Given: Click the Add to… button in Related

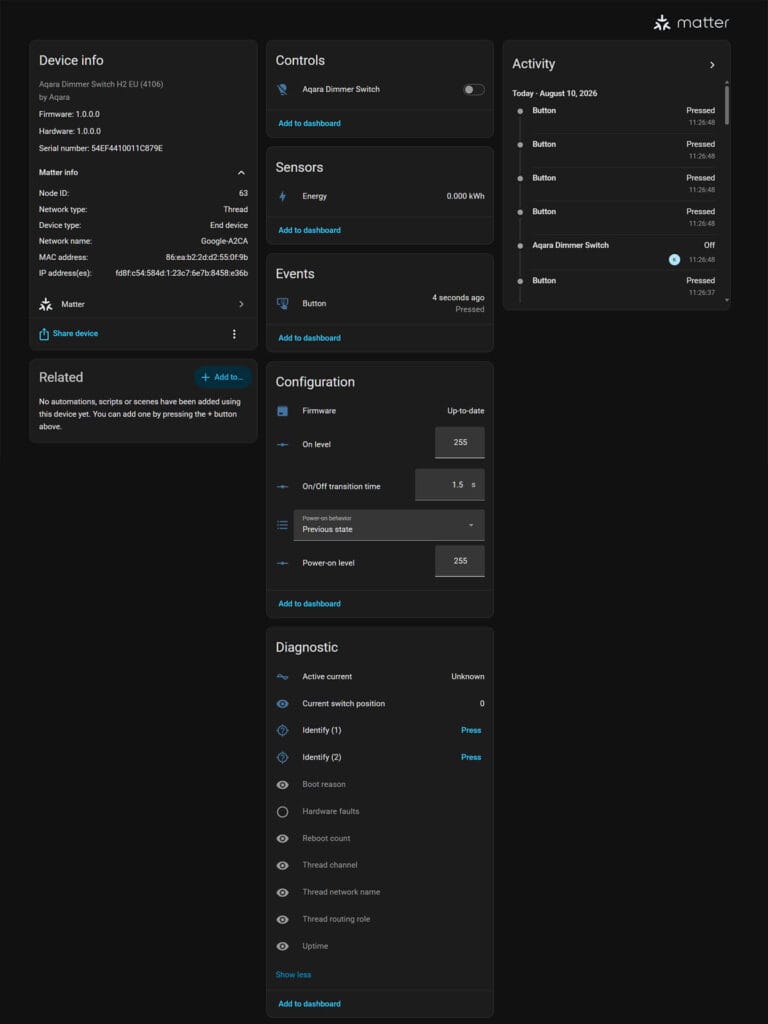Looking at the screenshot, I should coord(223,377).
